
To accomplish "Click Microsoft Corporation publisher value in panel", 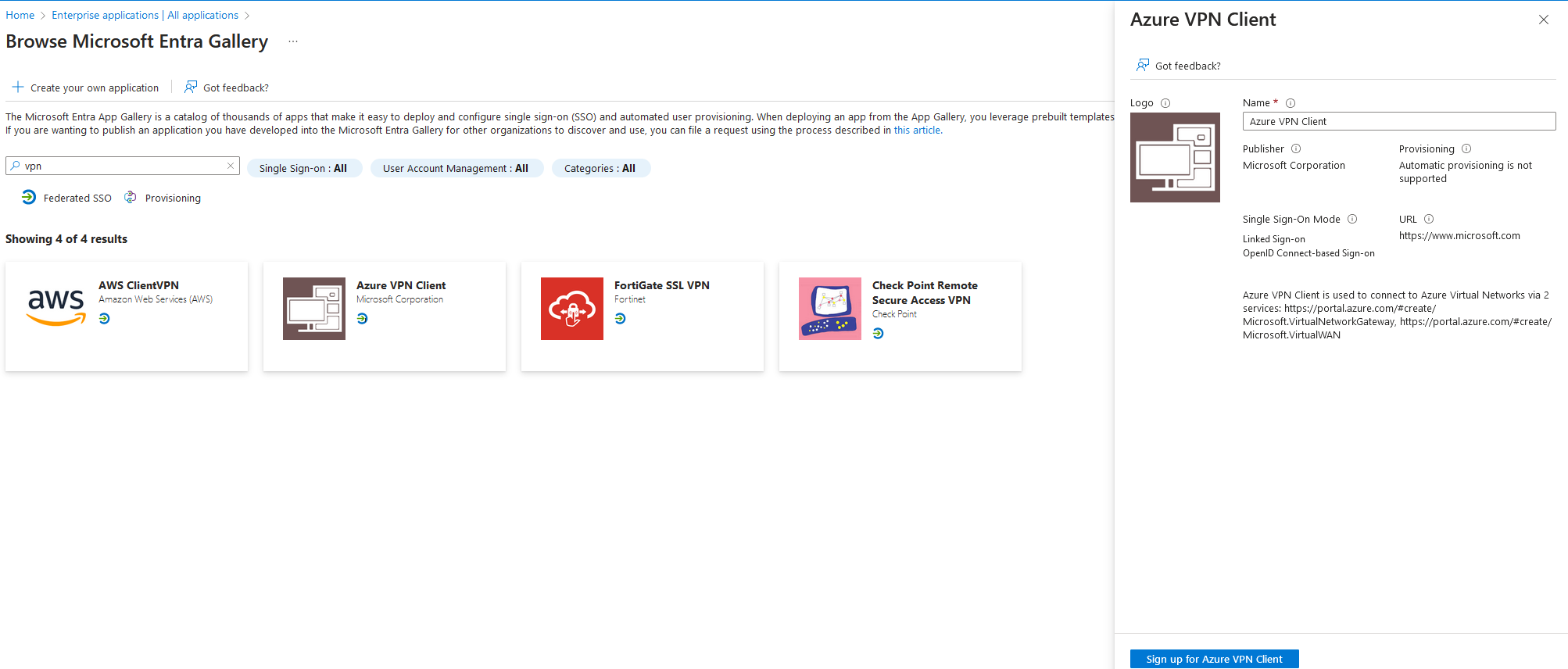I will tap(1294, 166).
